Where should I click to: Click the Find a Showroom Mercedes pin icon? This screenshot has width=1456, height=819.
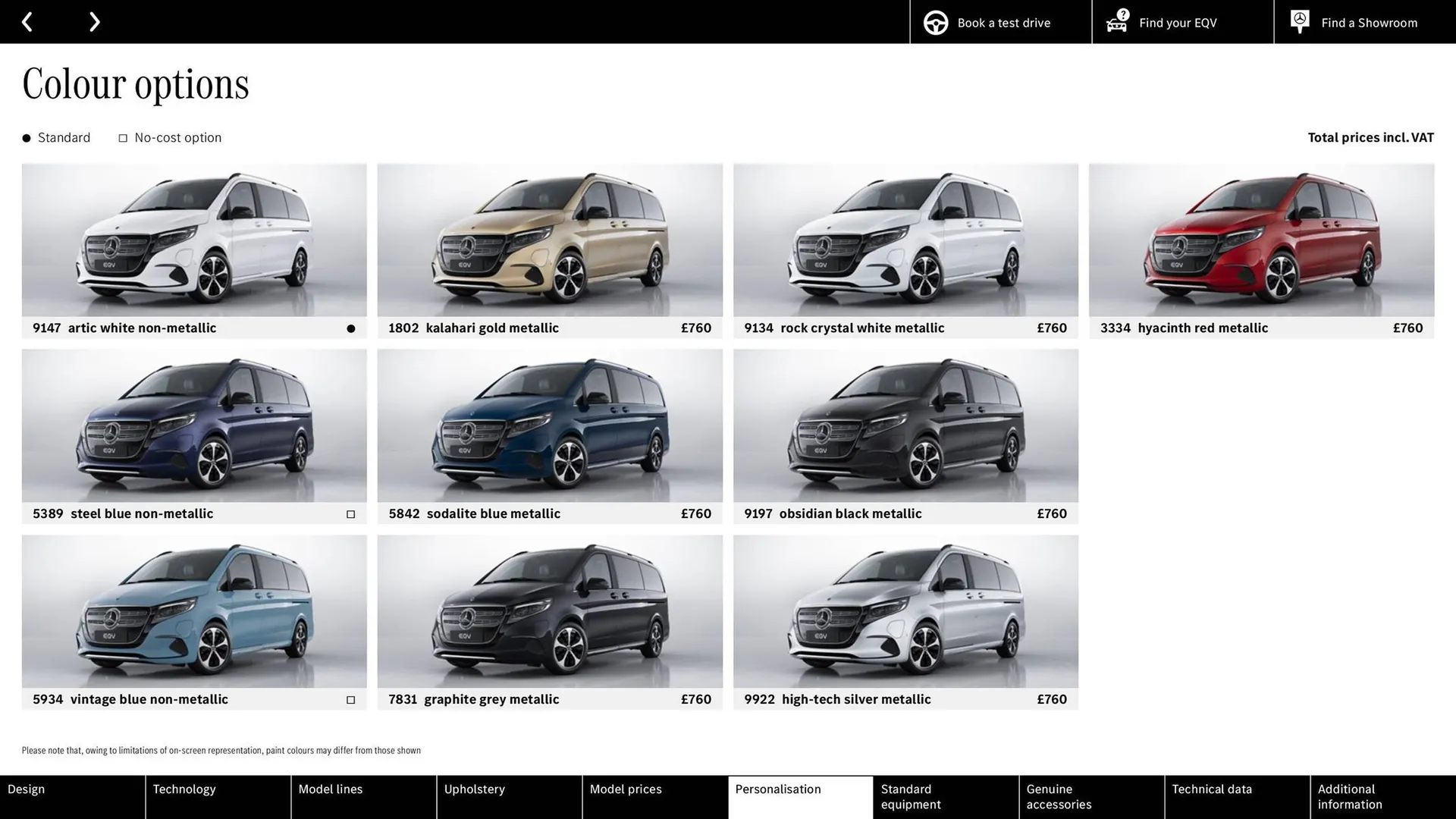tap(1299, 21)
